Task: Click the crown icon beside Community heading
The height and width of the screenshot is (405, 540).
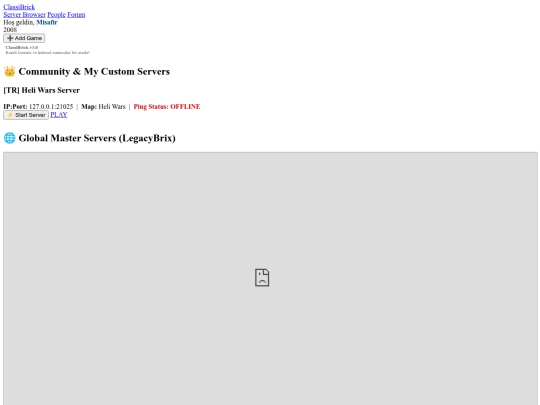Action: [10, 71]
